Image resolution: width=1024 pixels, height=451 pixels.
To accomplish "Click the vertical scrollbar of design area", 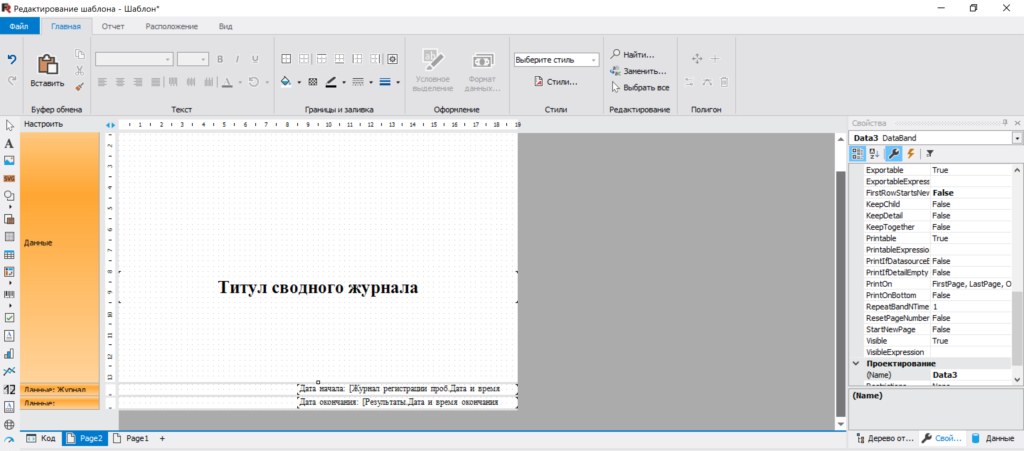I will click(840, 282).
